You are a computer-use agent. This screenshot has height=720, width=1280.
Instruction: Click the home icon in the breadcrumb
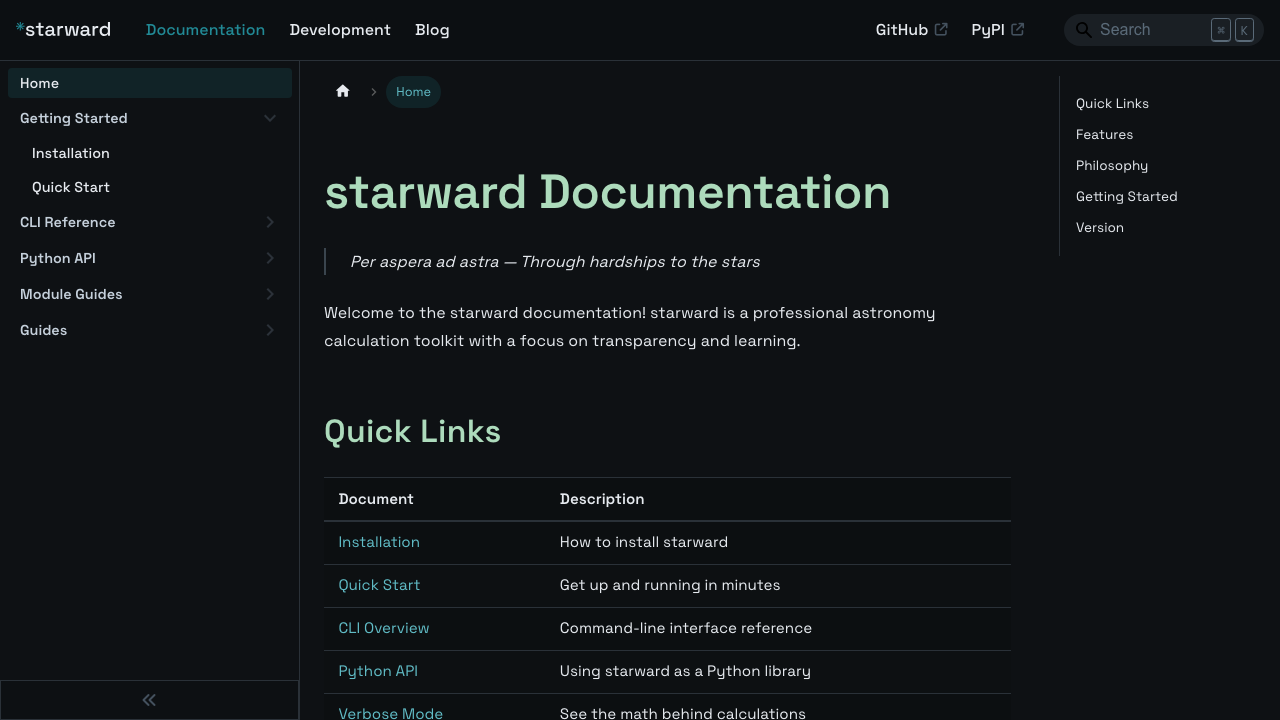[343, 91]
